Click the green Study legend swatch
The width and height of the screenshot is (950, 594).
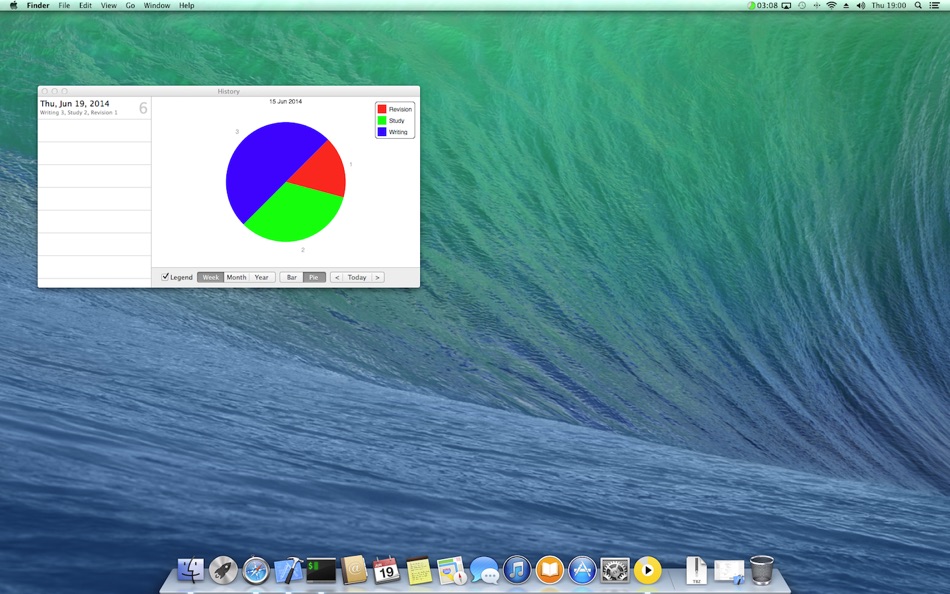tap(382, 120)
